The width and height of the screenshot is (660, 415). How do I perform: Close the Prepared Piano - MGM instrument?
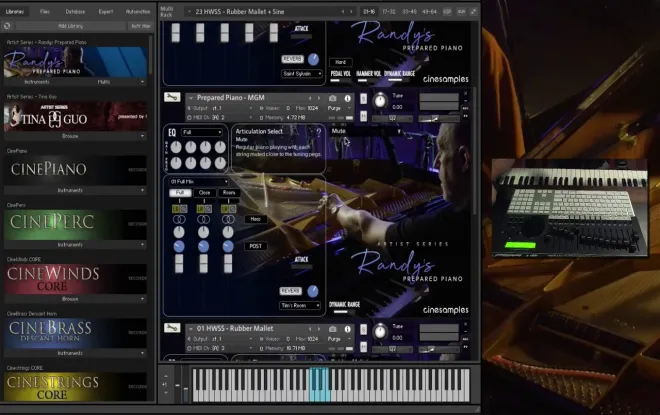466,93
